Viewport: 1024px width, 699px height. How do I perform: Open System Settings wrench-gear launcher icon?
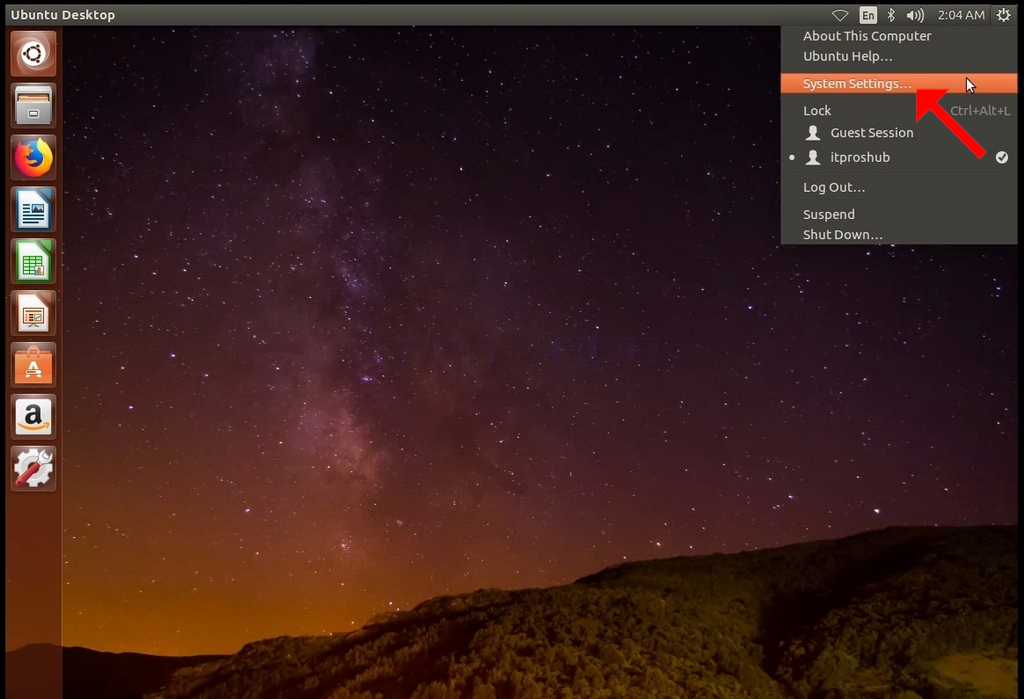(x=33, y=468)
